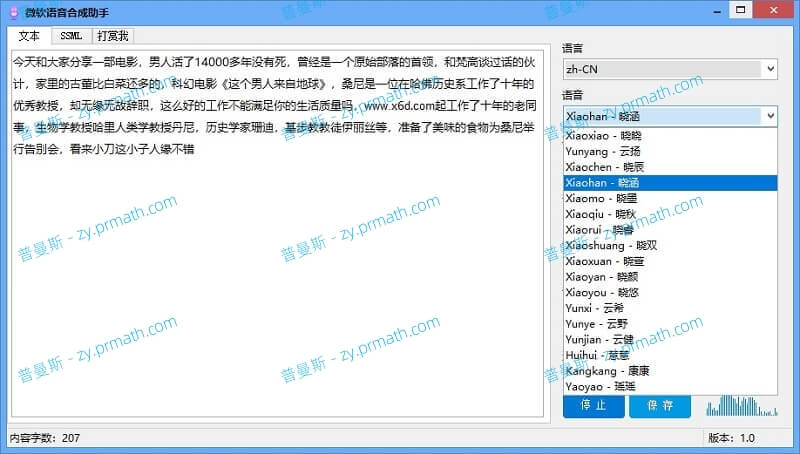Select voice Yaoyao - 瑶瑶
Viewport: 800px width, 454px height.
670,387
